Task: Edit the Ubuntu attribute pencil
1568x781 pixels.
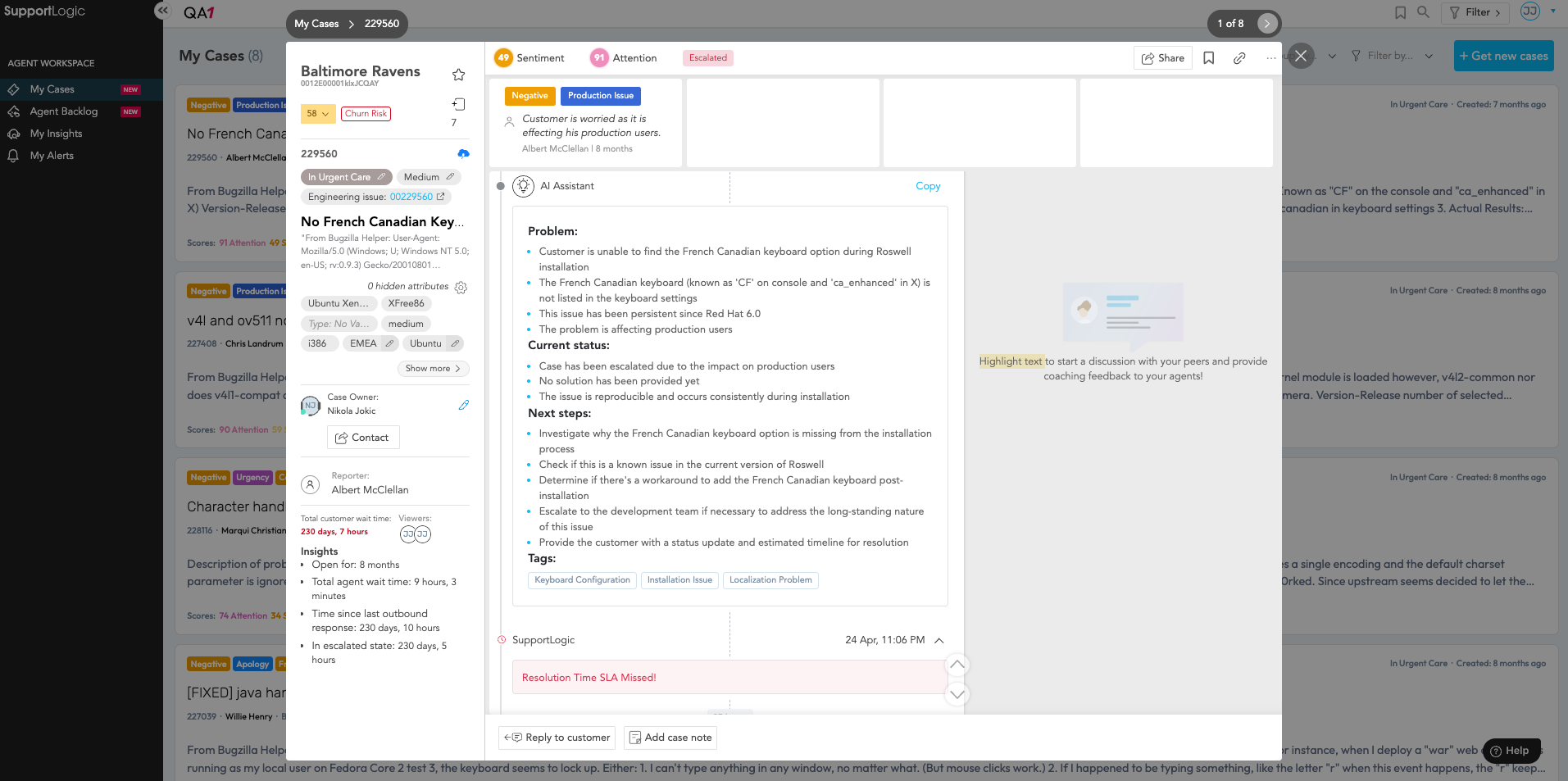Action: click(x=454, y=343)
